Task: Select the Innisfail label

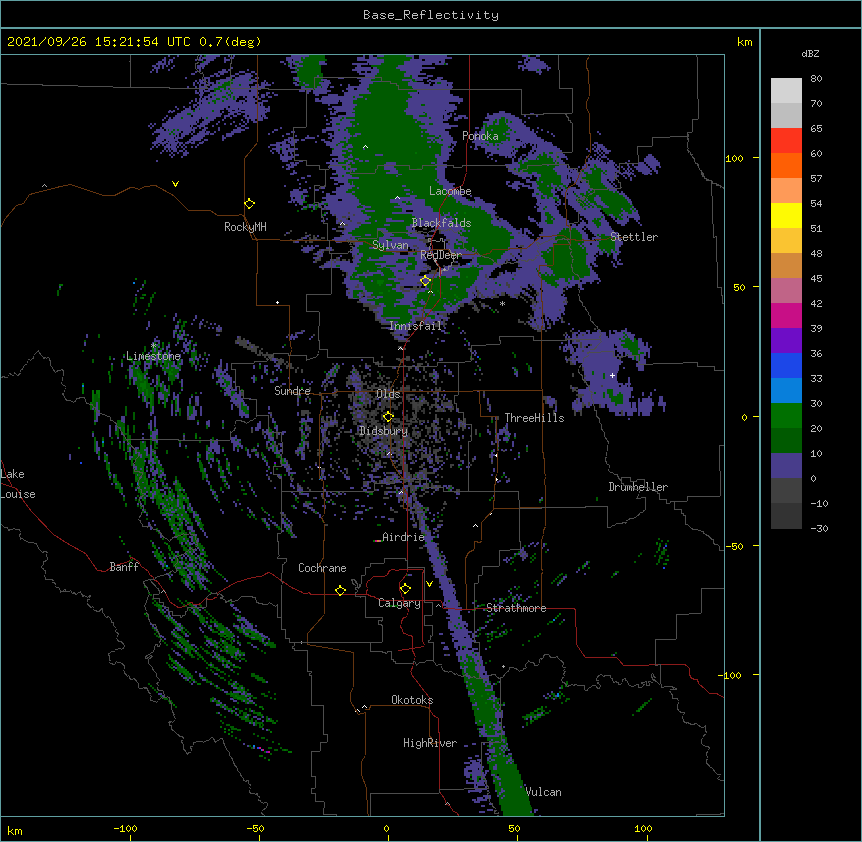Action: tap(415, 326)
